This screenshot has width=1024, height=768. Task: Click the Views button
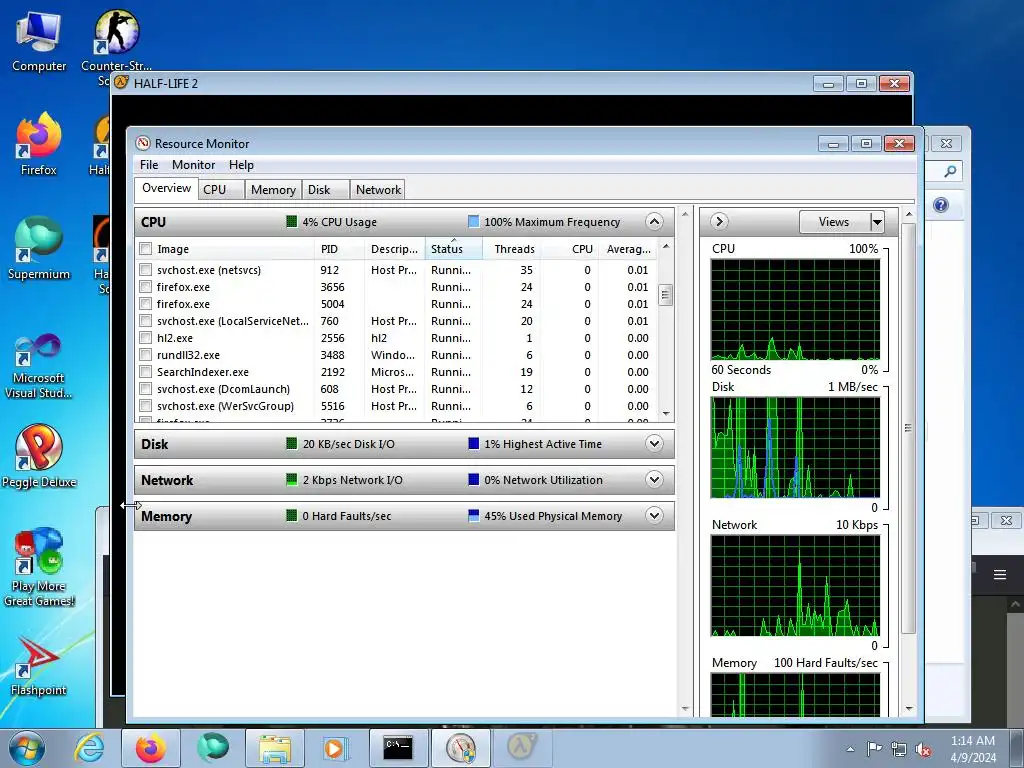tap(835, 222)
